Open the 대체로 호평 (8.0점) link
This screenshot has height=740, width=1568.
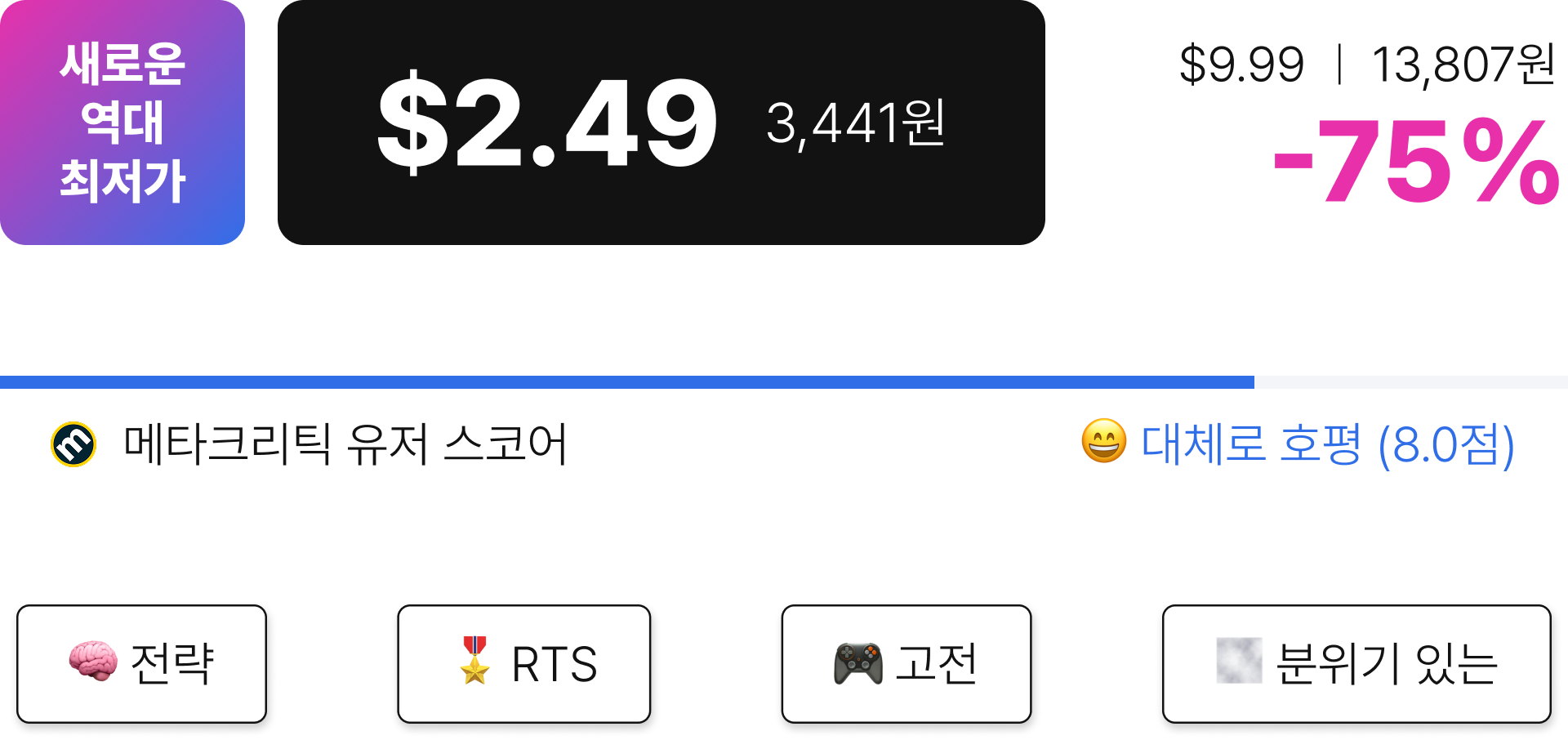pyautogui.click(x=1327, y=444)
